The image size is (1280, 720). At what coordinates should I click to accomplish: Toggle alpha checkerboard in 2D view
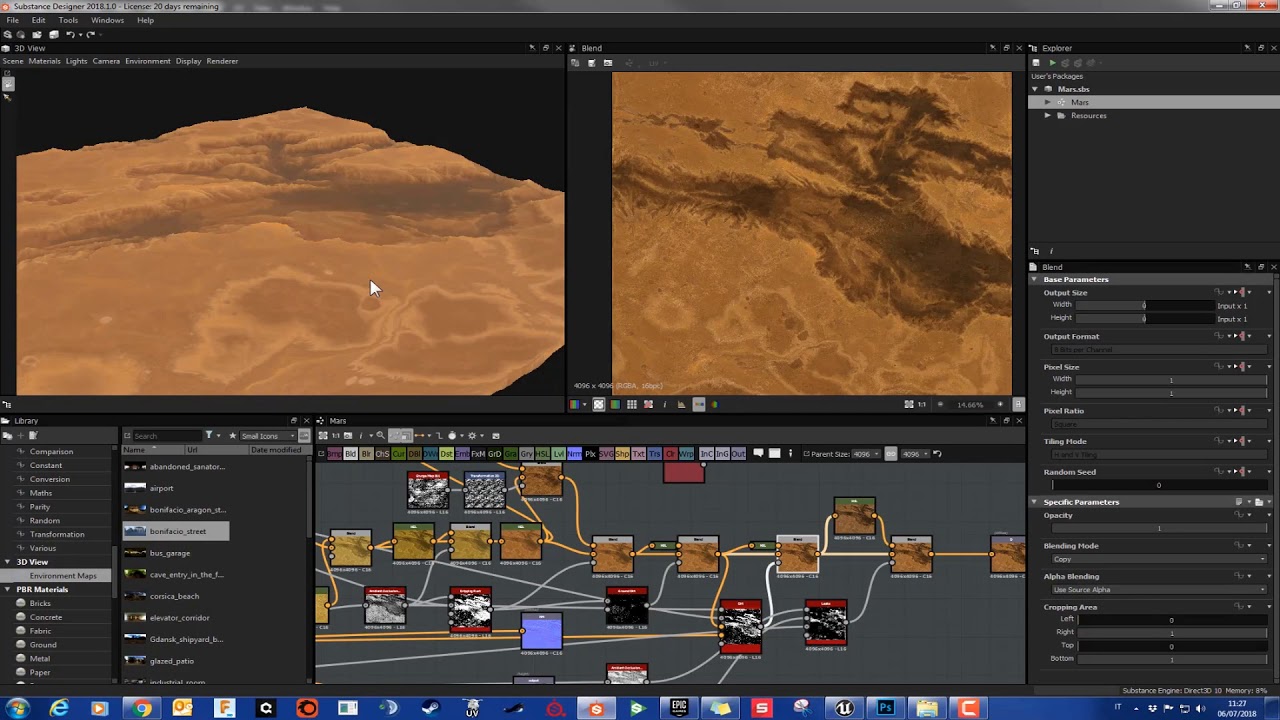pyautogui.click(x=598, y=404)
